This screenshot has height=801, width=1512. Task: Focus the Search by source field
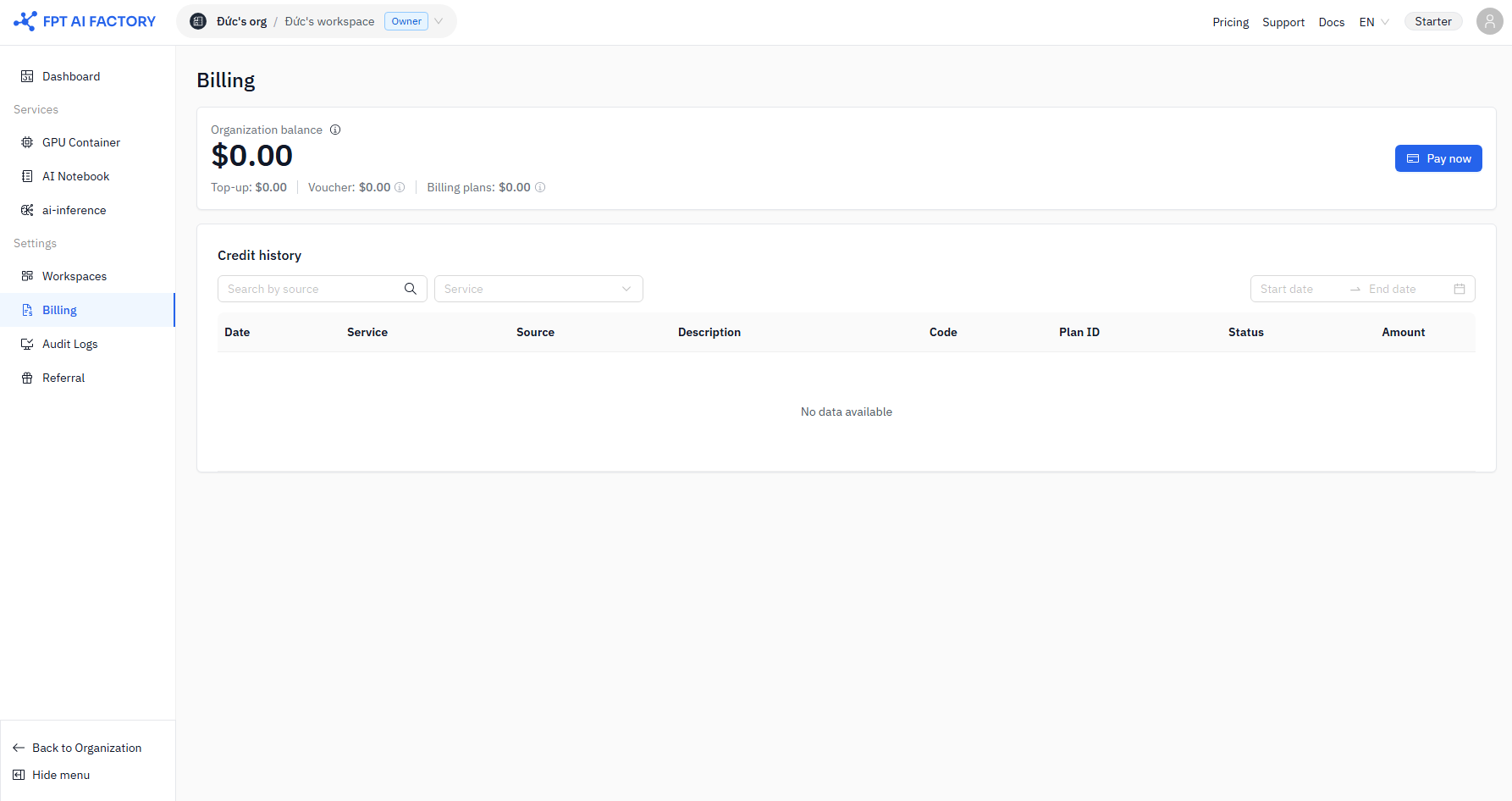313,289
